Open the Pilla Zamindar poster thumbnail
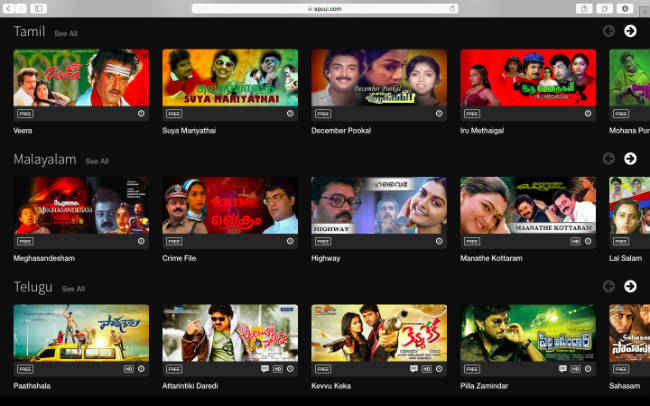The image size is (650, 406). (528, 333)
